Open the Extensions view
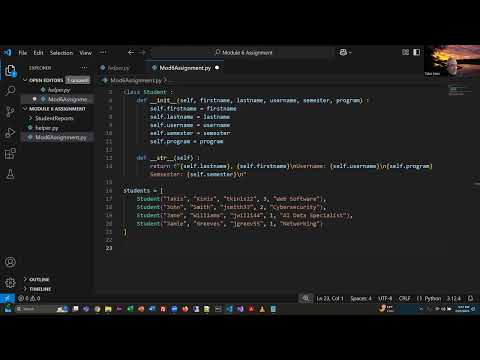Viewport: 480px width, 360px height. click(x=10, y=153)
